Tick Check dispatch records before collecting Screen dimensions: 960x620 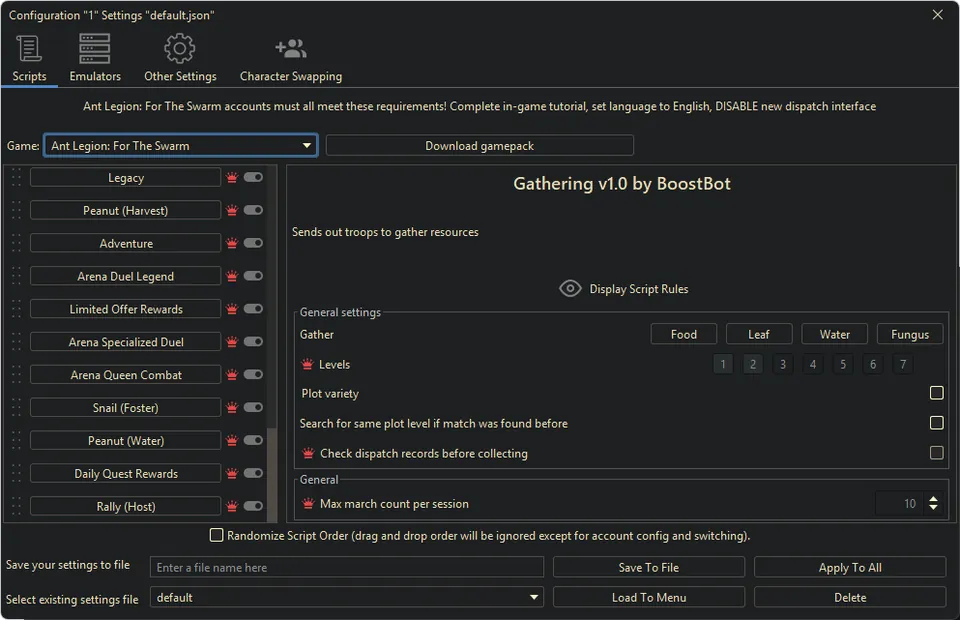pyautogui.click(x=936, y=453)
